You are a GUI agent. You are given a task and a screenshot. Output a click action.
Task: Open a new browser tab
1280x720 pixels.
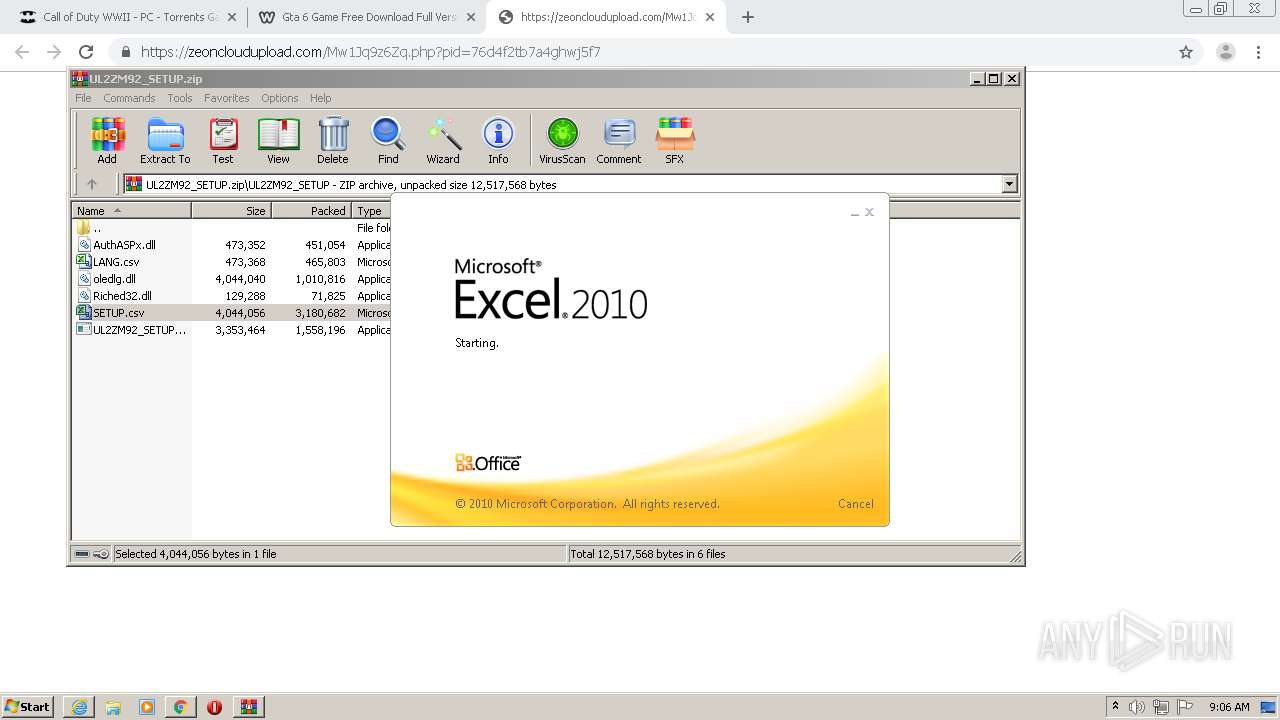(x=747, y=17)
